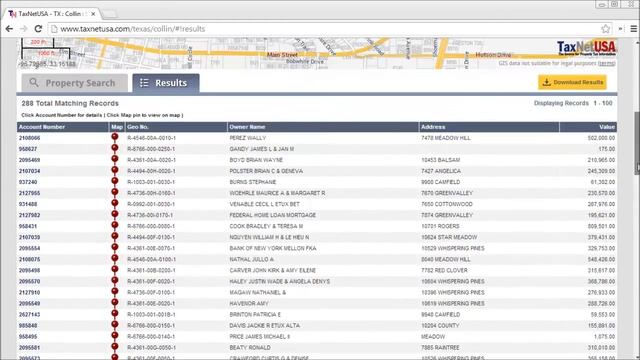This screenshot has width=640, height=360.
Task: Click address 10624 STAR MEADOW
Action: click(449, 237)
